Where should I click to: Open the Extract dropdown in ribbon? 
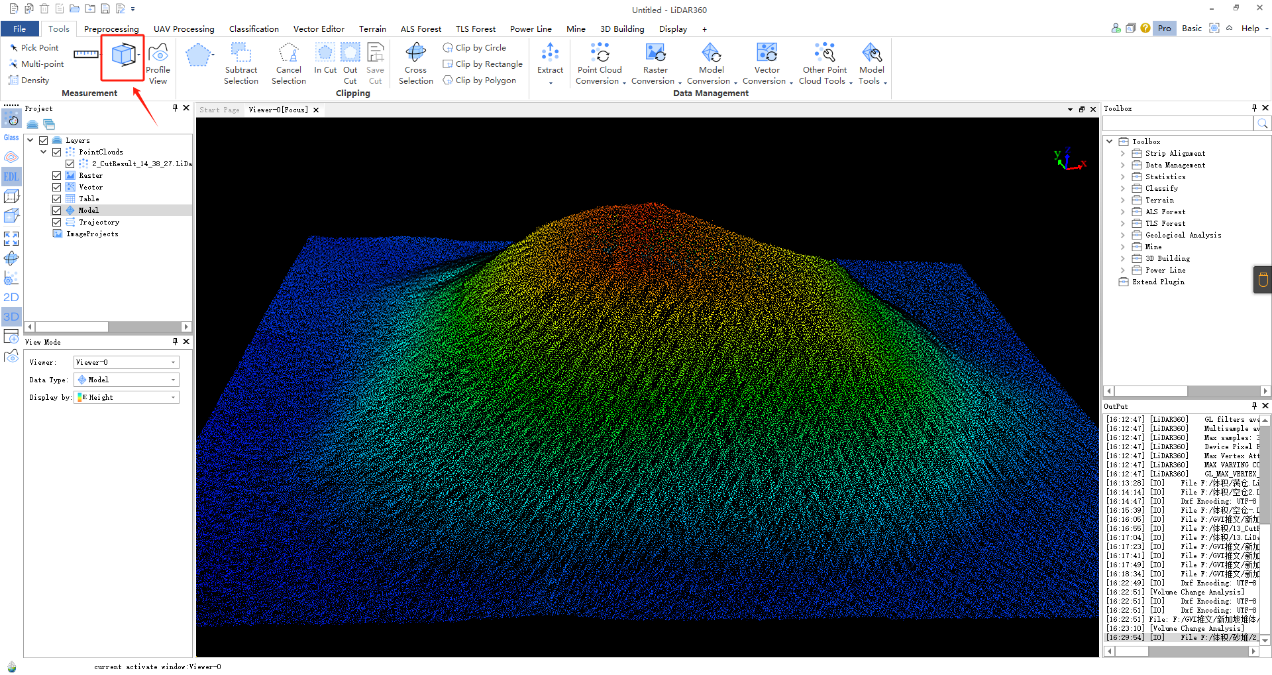(550, 62)
